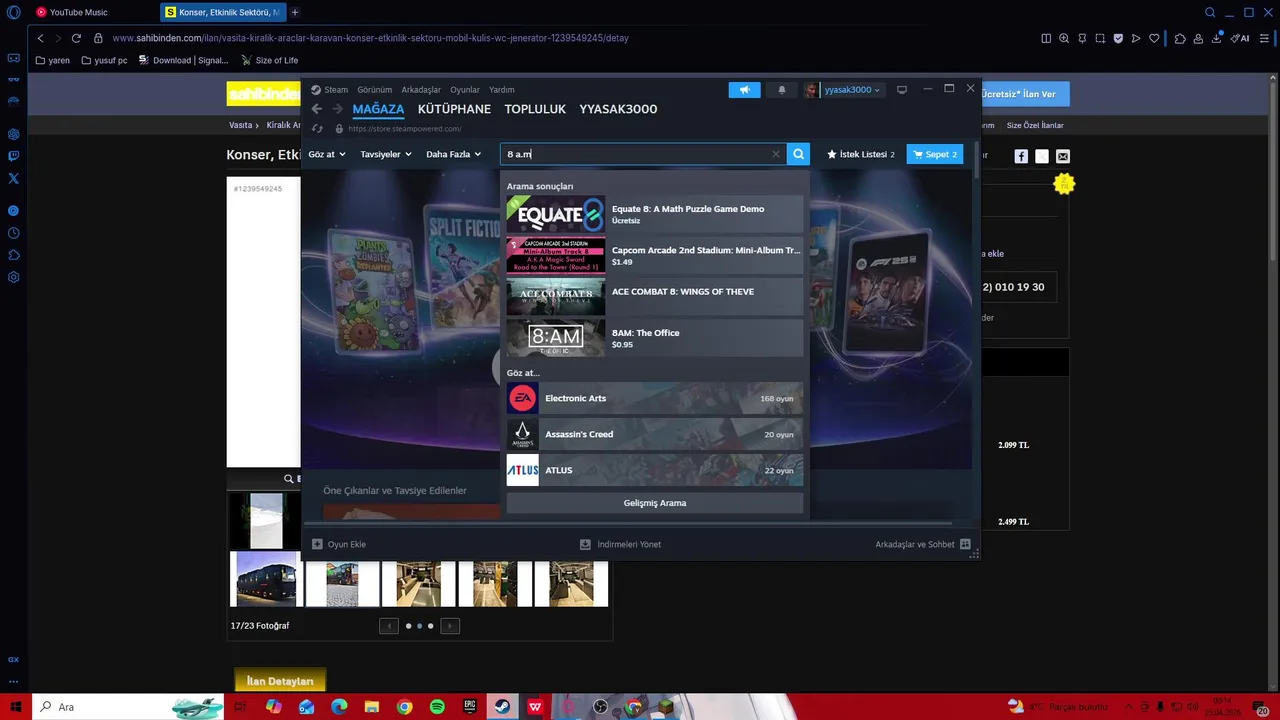1280x720 pixels.
Task: Switch to the YouTube Music browser tab
Action: 78,12
